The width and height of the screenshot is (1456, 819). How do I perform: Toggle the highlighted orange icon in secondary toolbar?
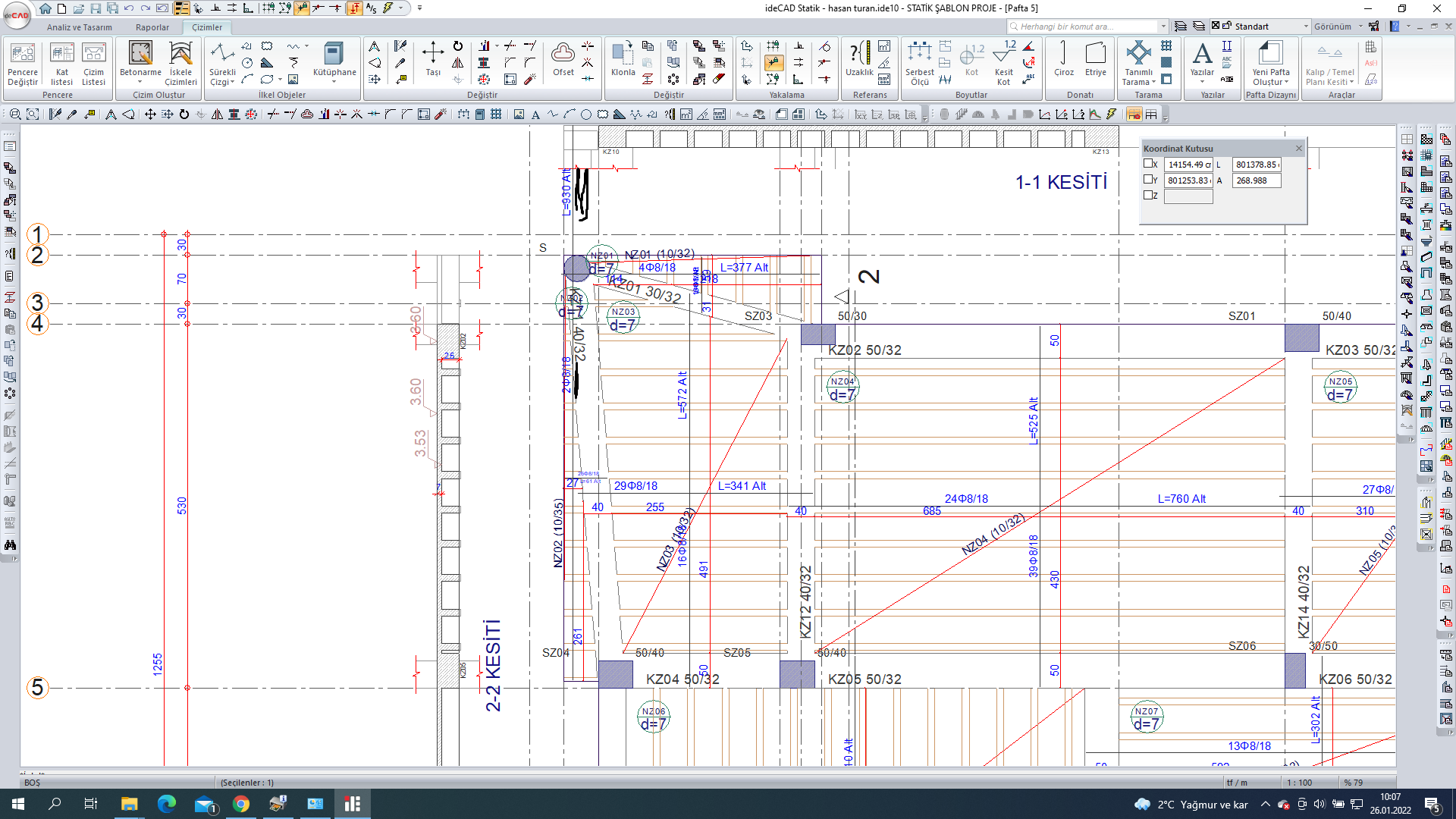click(x=1134, y=115)
